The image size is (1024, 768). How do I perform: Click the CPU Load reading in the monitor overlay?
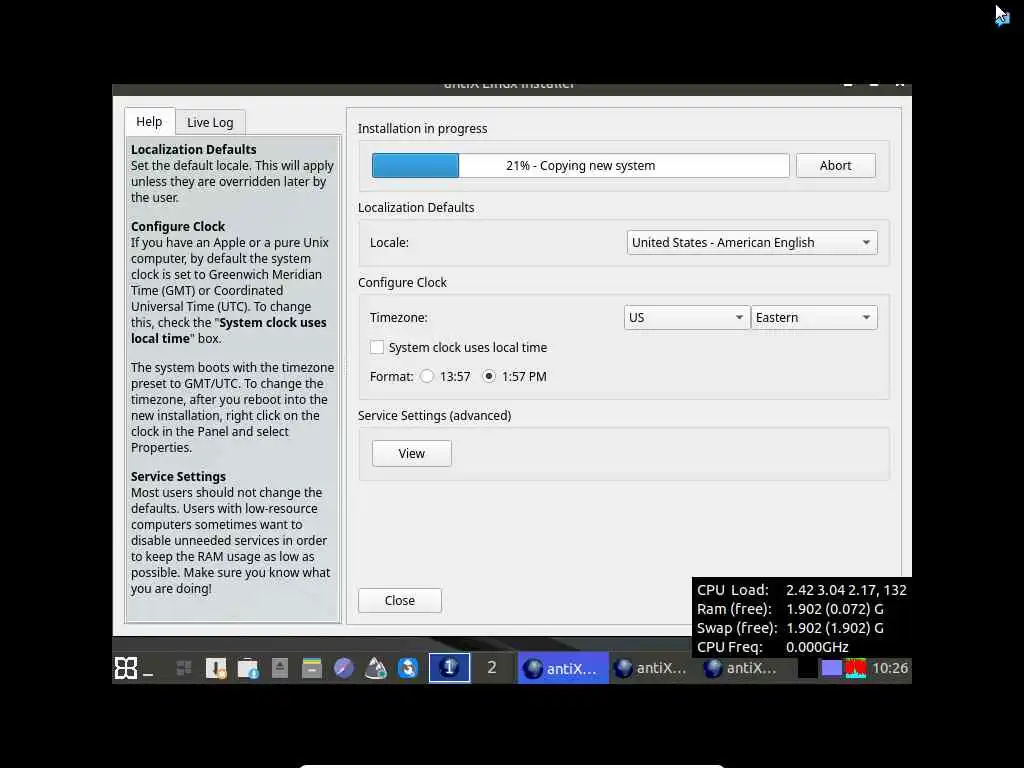point(801,590)
